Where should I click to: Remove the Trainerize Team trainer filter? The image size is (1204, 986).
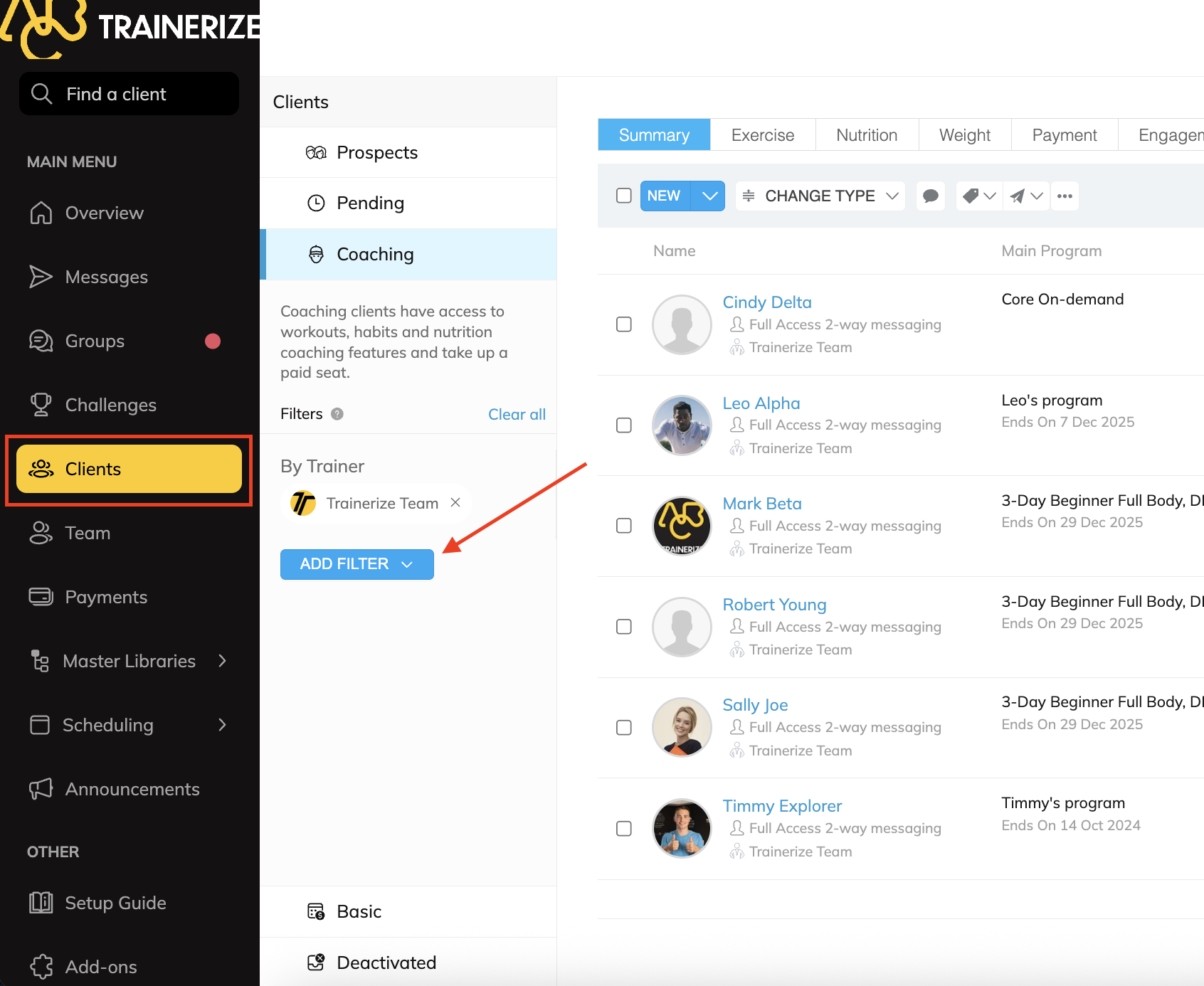point(455,503)
